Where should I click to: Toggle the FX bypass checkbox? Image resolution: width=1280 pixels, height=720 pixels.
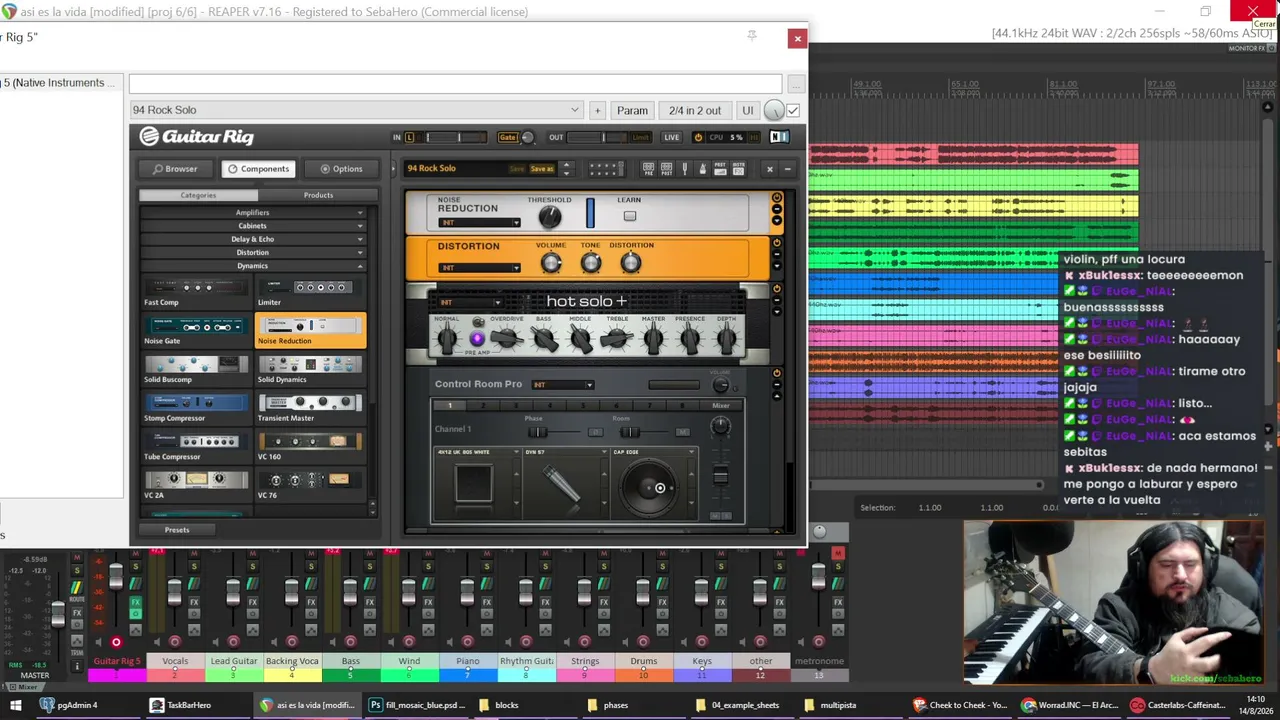coord(793,110)
